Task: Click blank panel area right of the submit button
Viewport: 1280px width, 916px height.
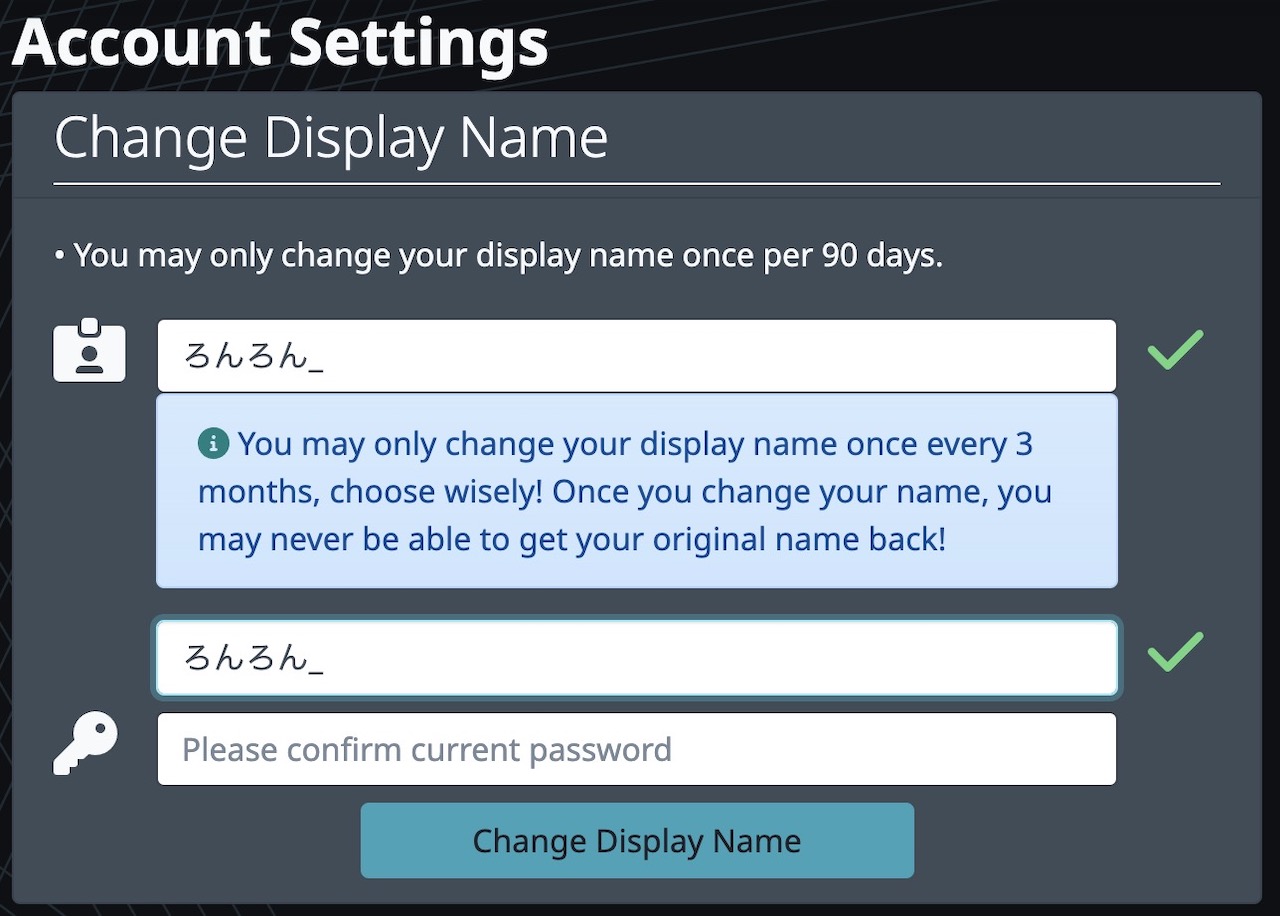Action: click(1080, 842)
